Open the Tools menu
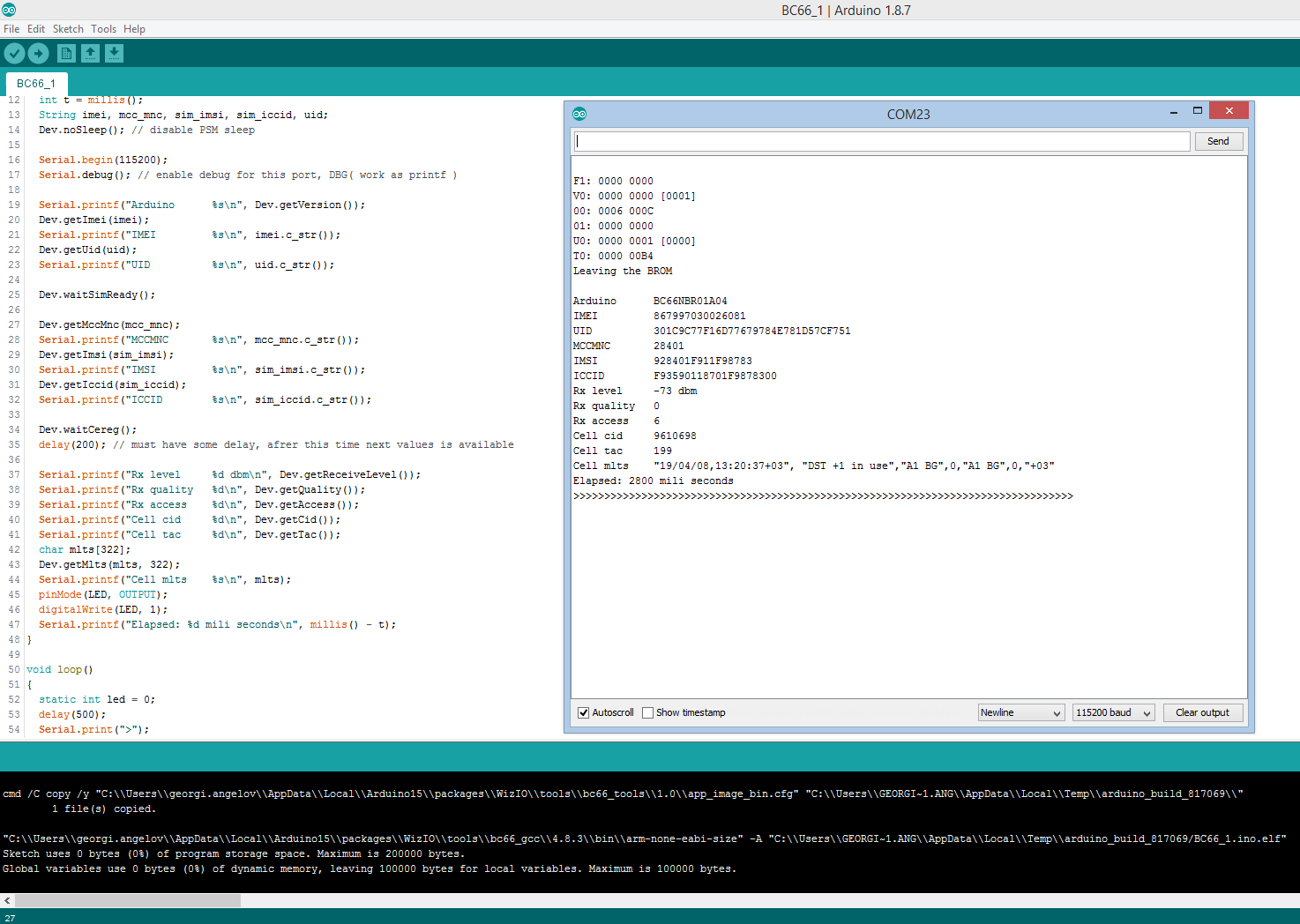This screenshot has height=924, width=1300. pos(104,29)
